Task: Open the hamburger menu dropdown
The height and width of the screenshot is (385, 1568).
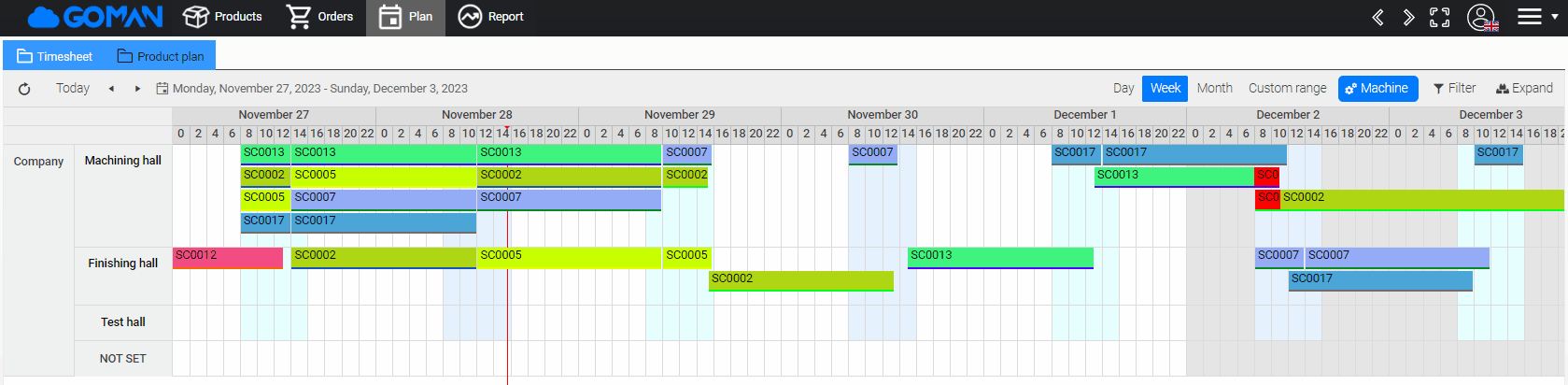Action: tap(1537, 17)
